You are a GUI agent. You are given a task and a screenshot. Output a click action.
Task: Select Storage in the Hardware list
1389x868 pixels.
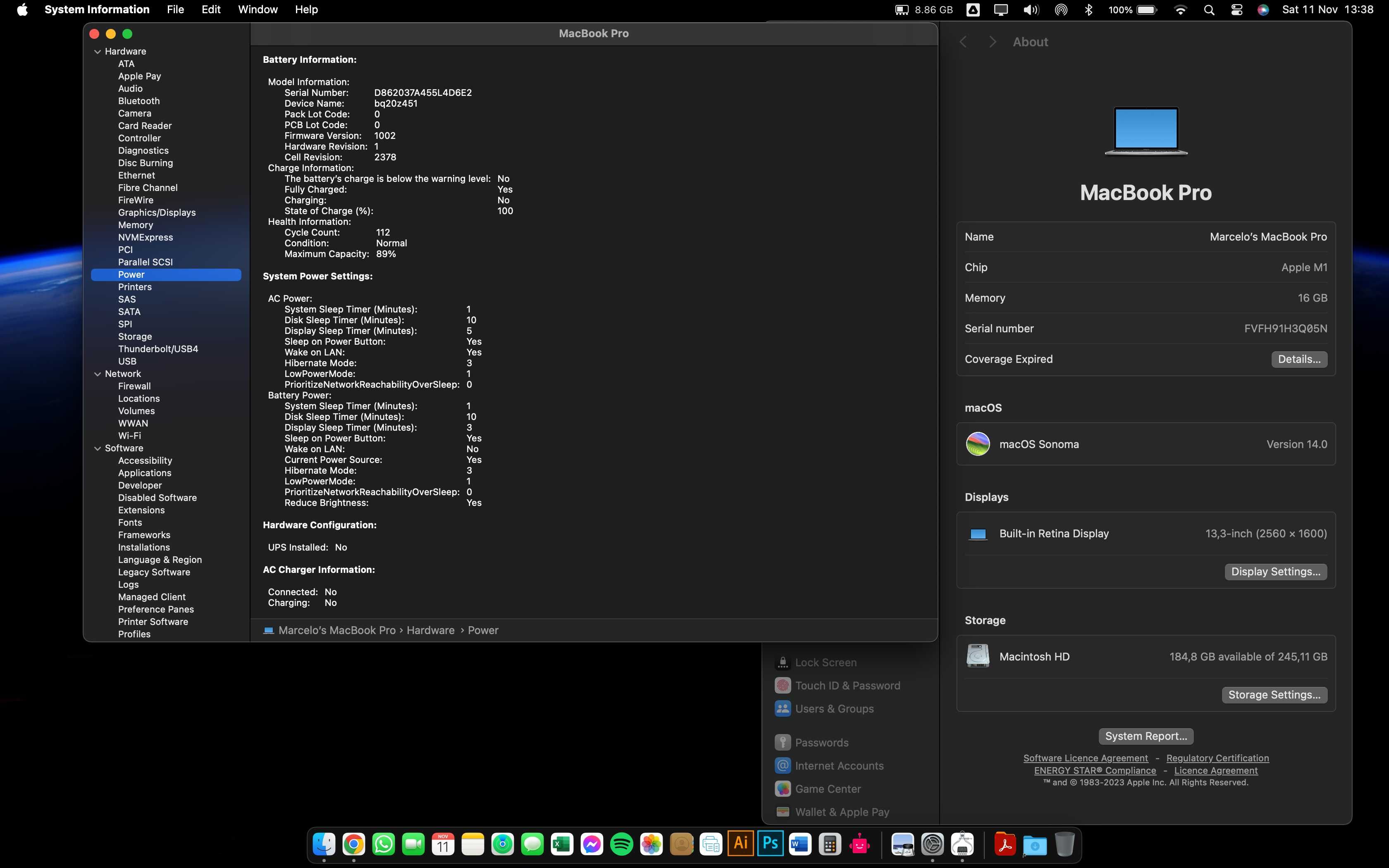pyautogui.click(x=135, y=336)
